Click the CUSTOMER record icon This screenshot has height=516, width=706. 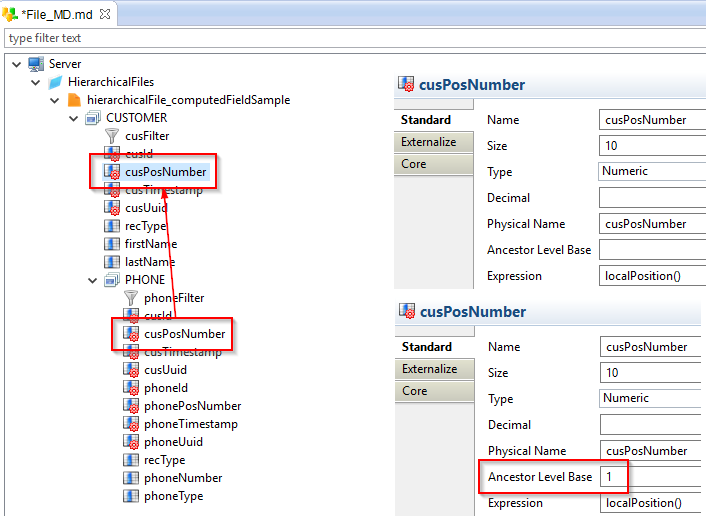93,118
